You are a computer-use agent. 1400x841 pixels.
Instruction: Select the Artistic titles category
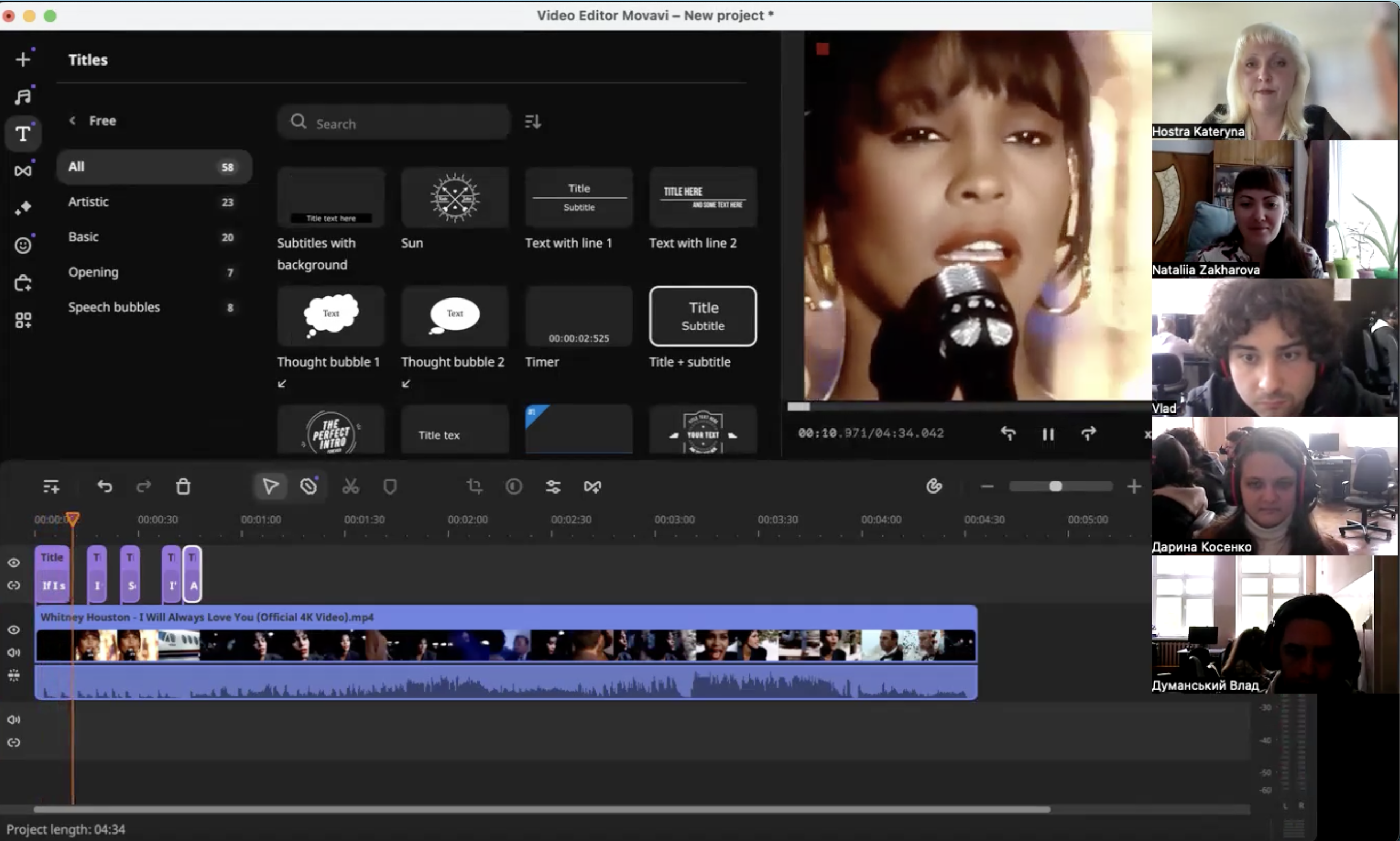pyautogui.click(x=154, y=202)
